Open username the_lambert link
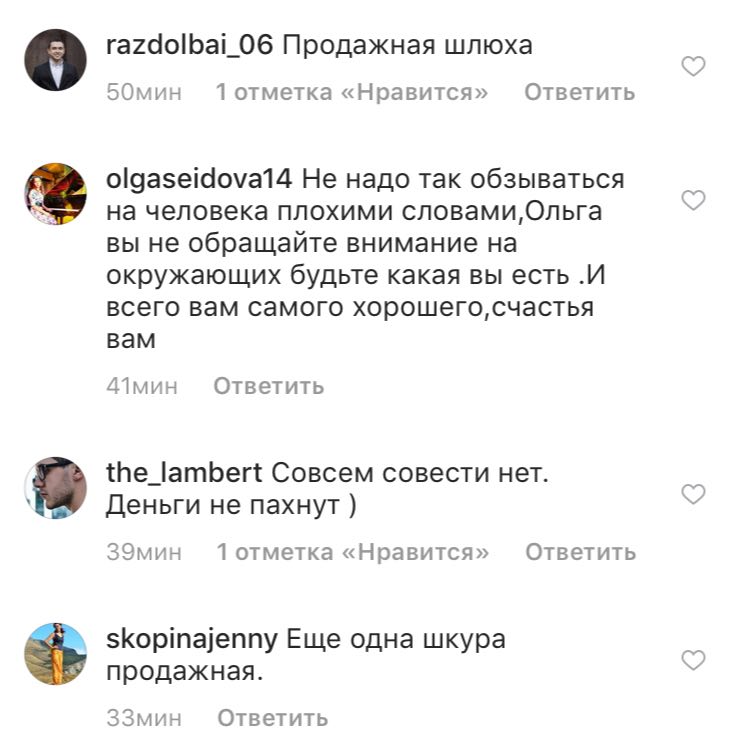The height and width of the screenshot is (749, 749). click(x=184, y=473)
